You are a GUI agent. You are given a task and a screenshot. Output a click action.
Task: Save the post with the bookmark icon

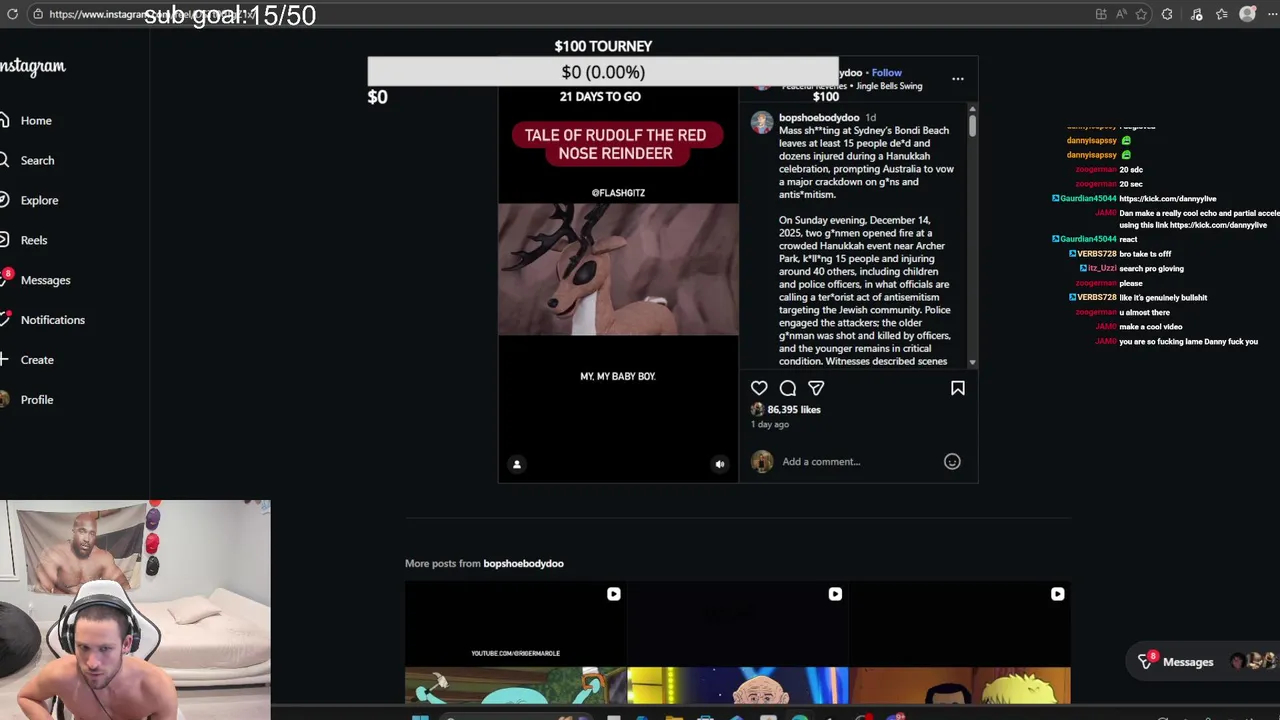point(958,388)
